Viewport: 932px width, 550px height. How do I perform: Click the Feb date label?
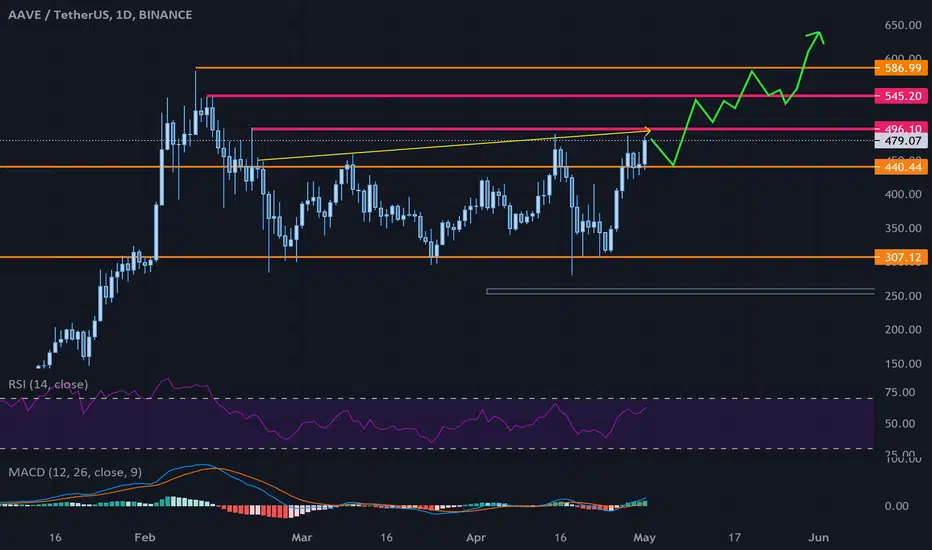click(x=145, y=538)
